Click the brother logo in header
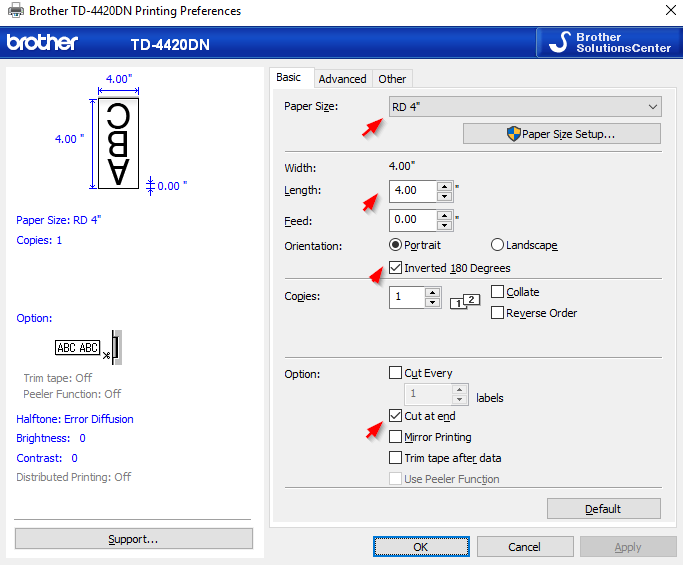This screenshot has width=683, height=565. (42, 43)
